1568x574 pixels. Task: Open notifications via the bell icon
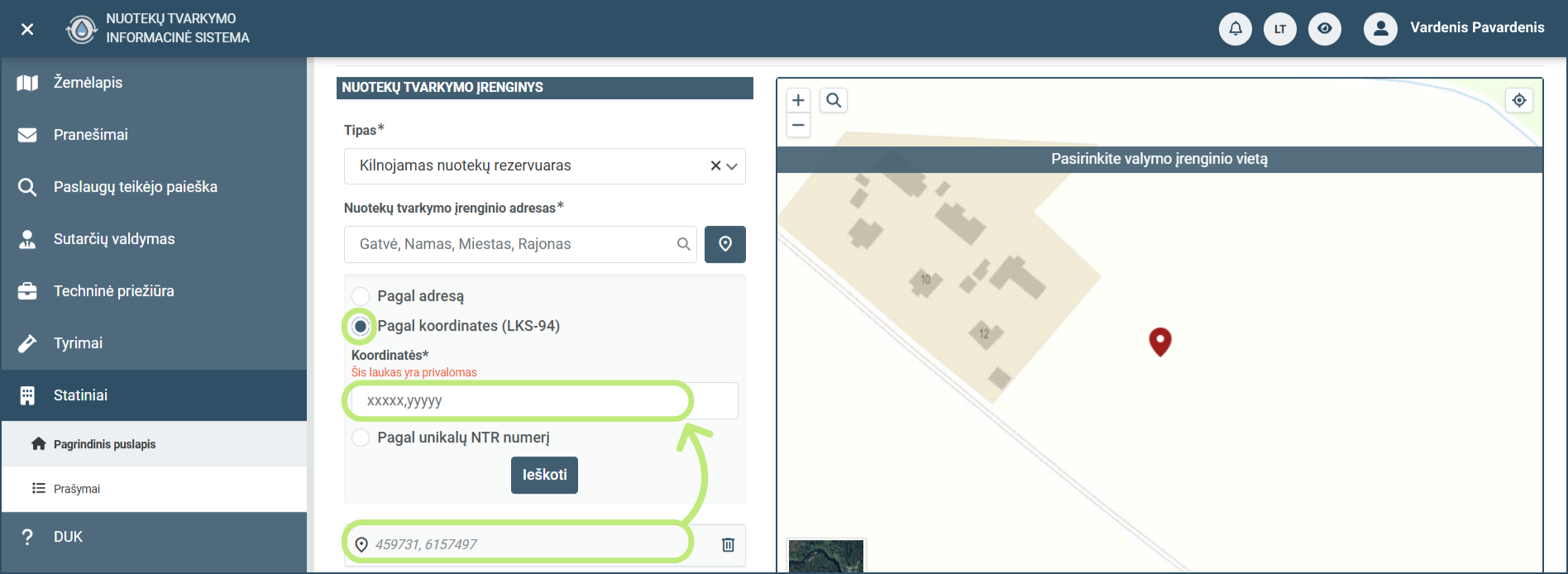tap(1236, 29)
